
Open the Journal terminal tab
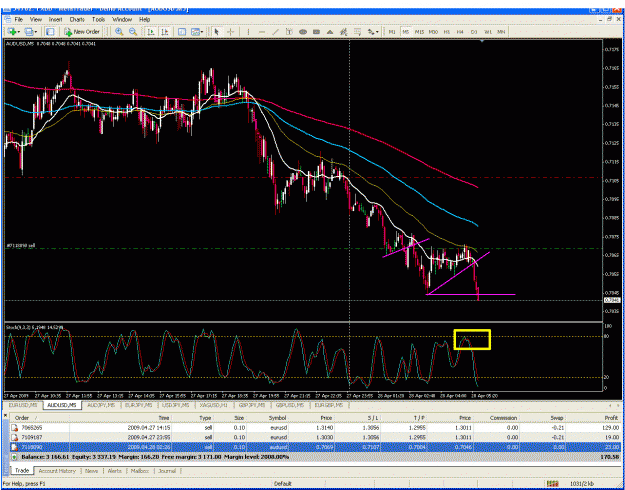coord(167,471)
